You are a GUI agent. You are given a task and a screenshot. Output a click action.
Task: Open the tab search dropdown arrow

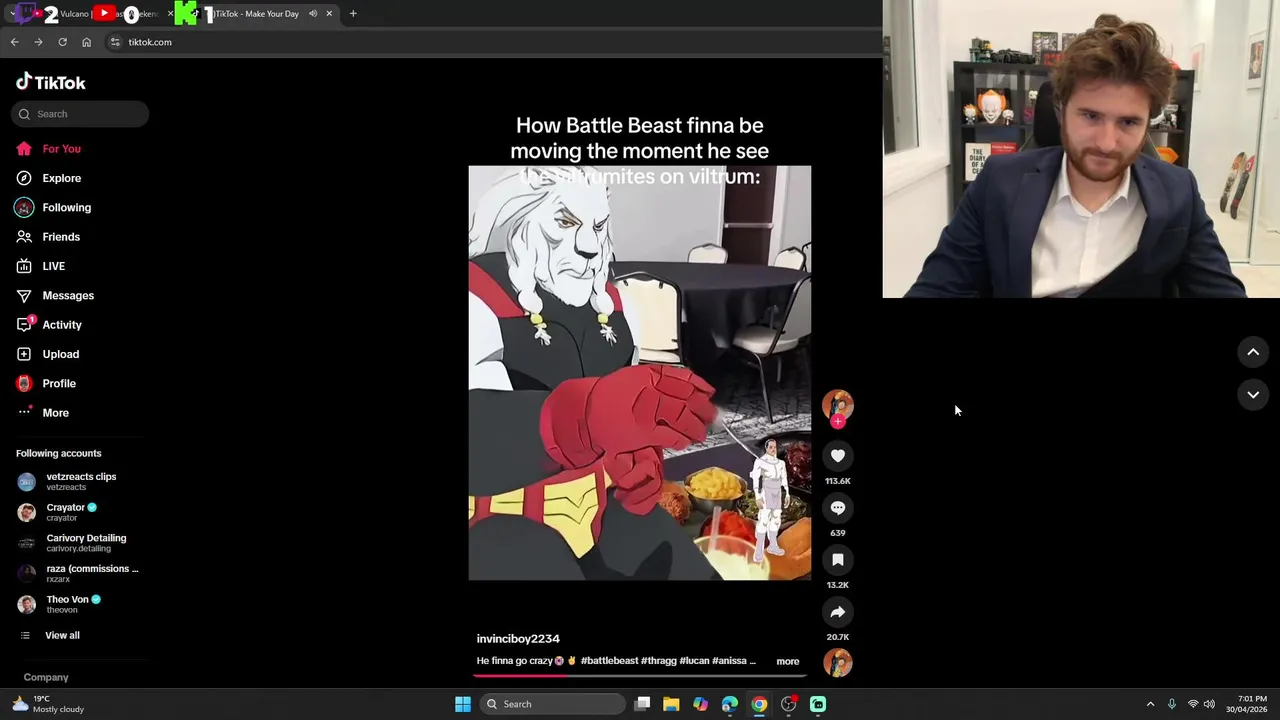coord(12,14)
